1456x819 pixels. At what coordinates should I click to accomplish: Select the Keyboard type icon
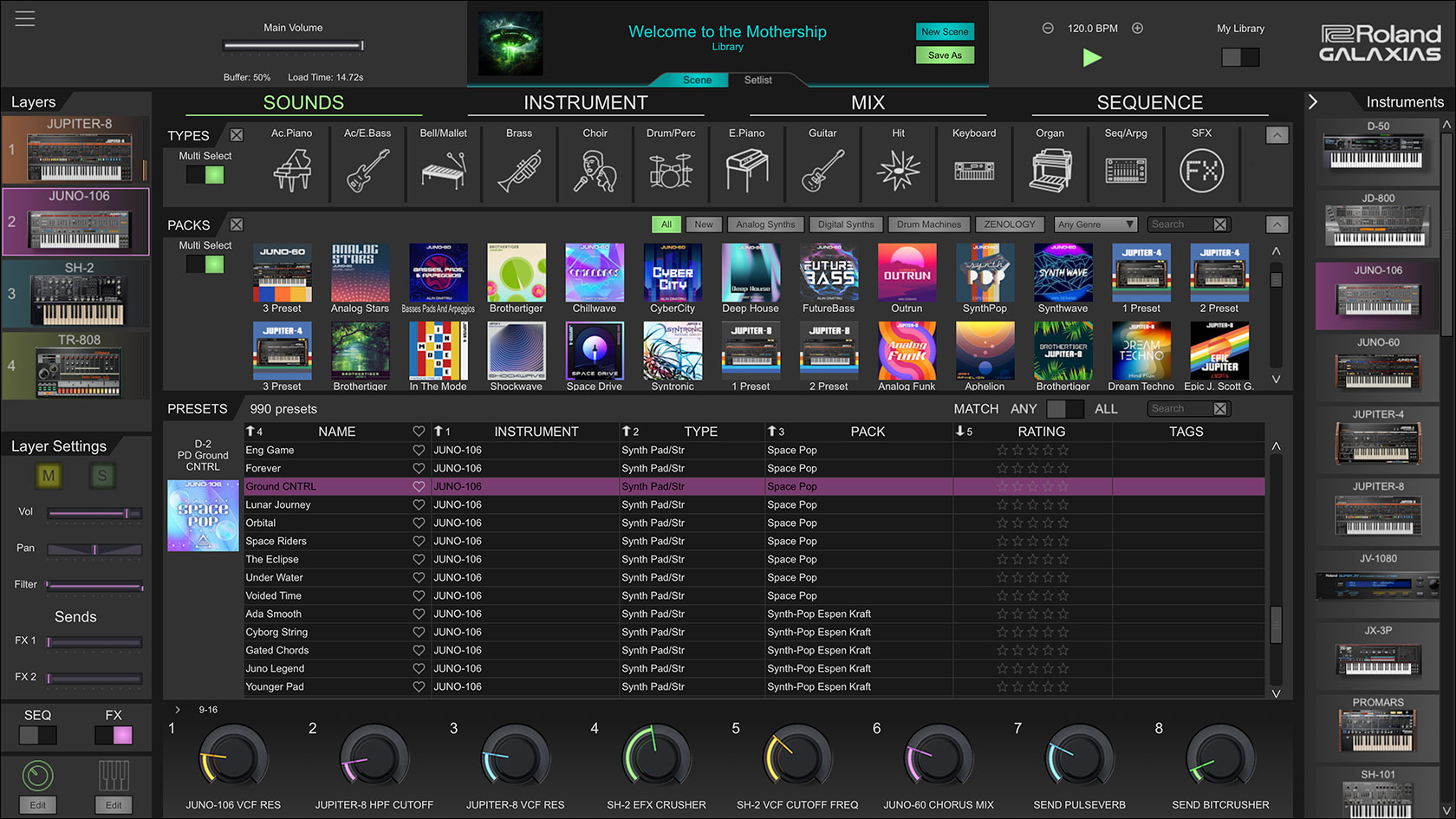pyautogui.click(x=974, y=170)
